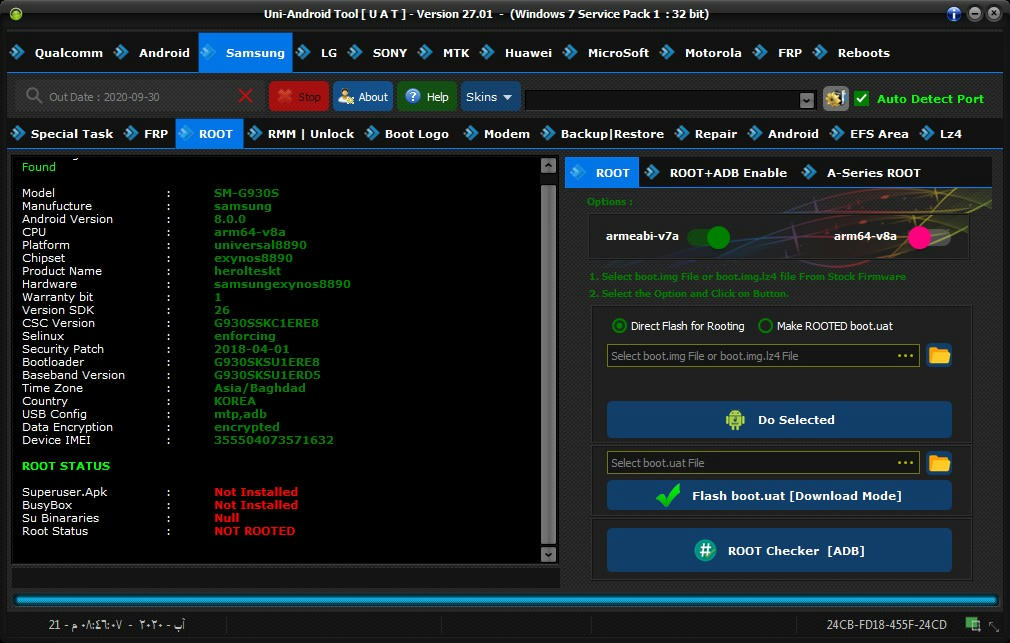Click the network status icon in status bar
The image size is (1010, 643).
[x=972, y=625]
